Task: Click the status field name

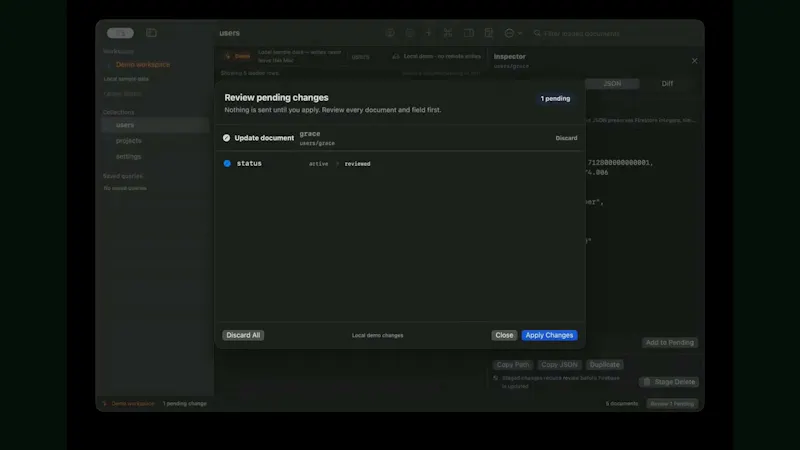Action: [x=249, y=163]
